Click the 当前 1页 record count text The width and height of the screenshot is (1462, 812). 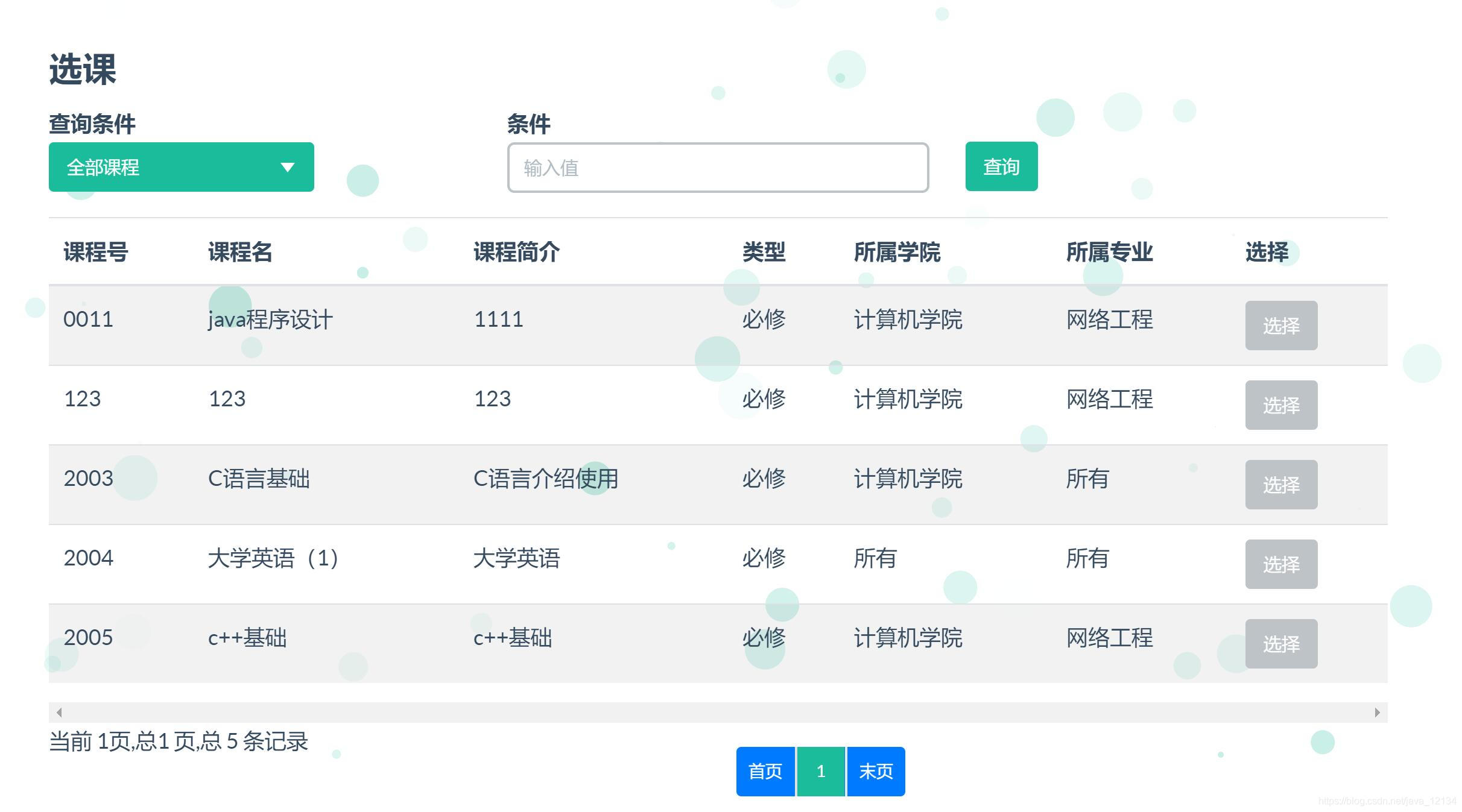(x=179, y=741)
